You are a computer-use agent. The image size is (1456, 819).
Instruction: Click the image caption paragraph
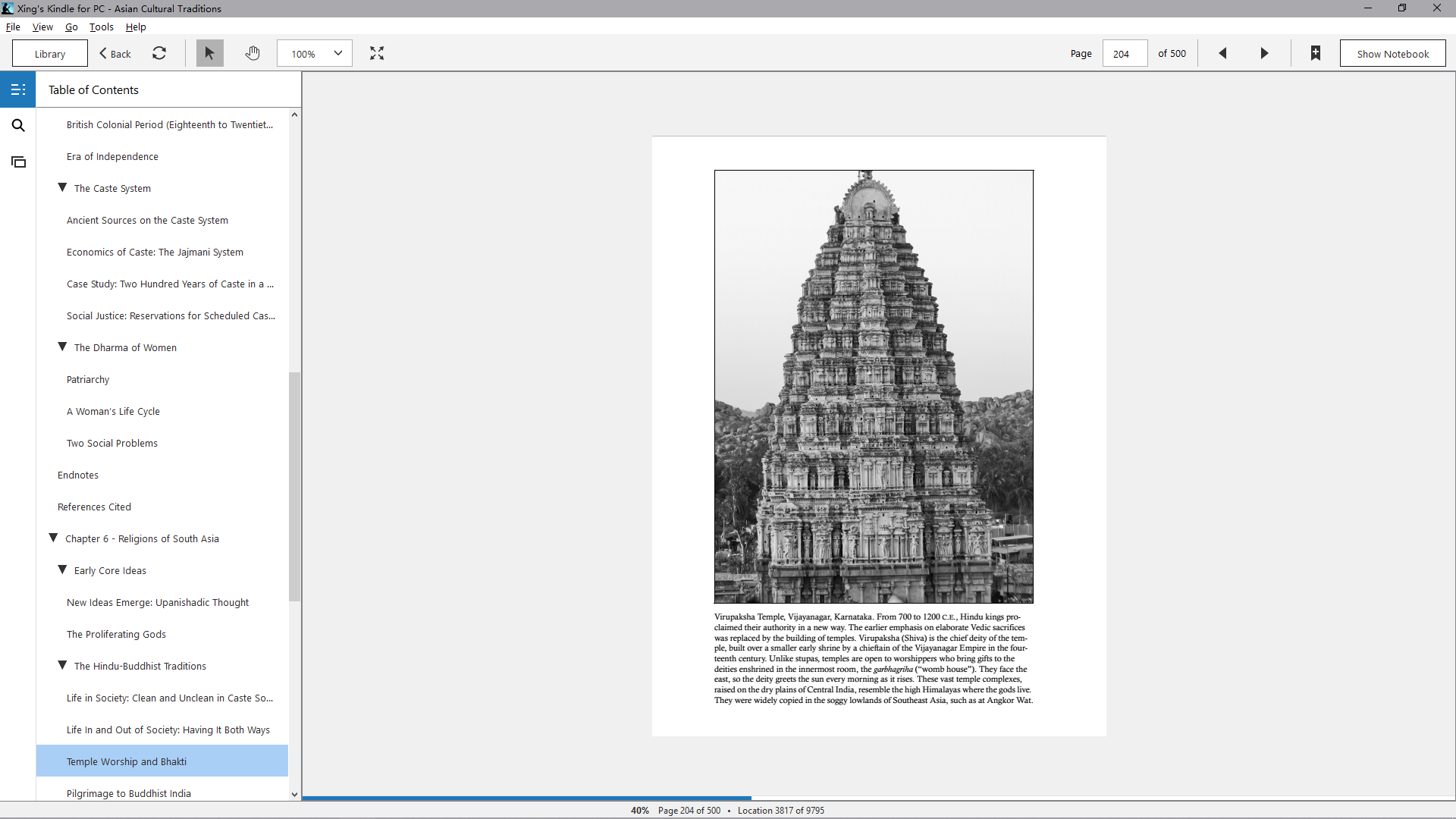pyautogui.click(x=874, y=658)
